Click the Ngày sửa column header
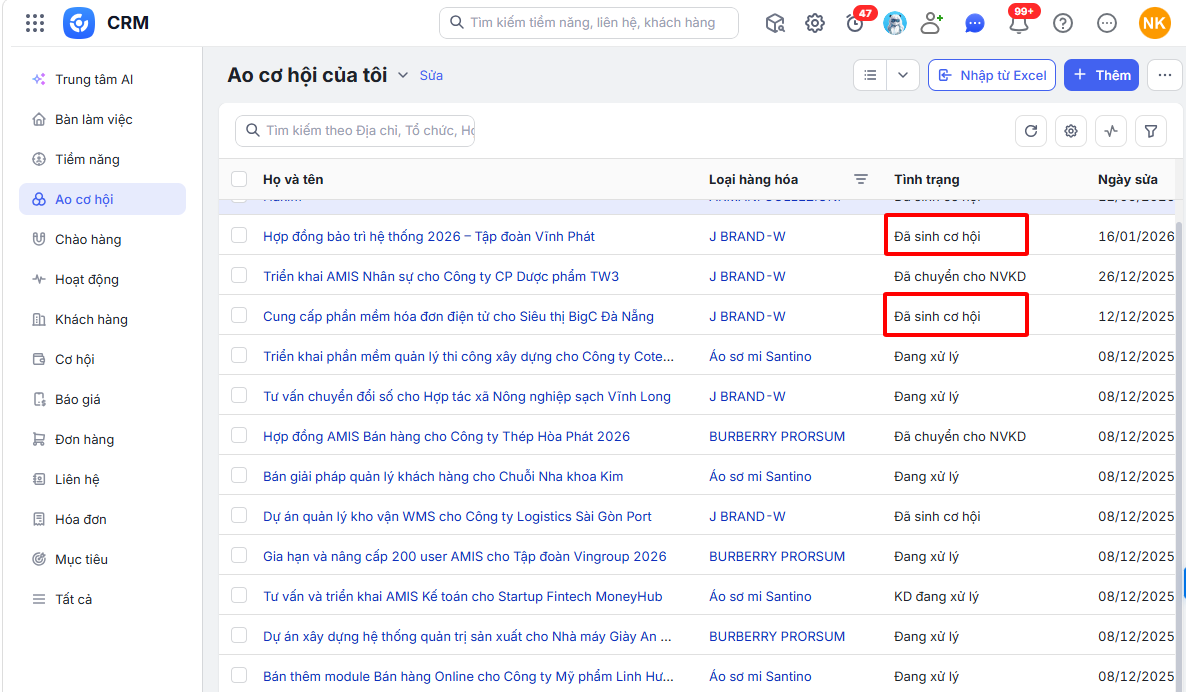Viewport: 1186px width, 692px height. [x=1128, y=179]
